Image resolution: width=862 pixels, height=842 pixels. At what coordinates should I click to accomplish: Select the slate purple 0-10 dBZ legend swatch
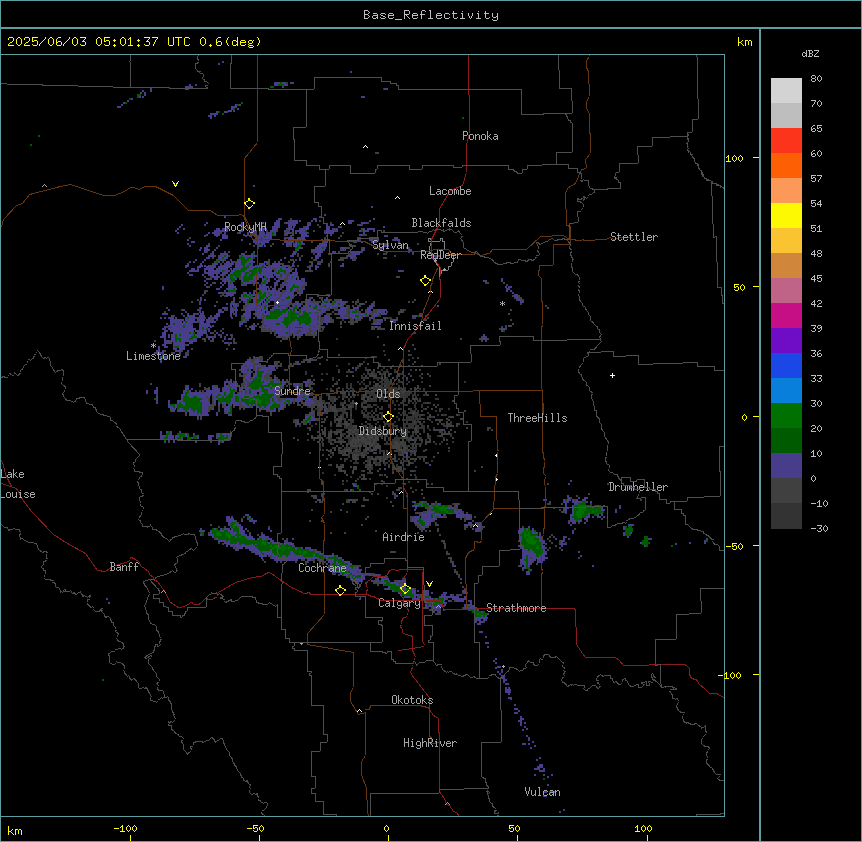786,466
